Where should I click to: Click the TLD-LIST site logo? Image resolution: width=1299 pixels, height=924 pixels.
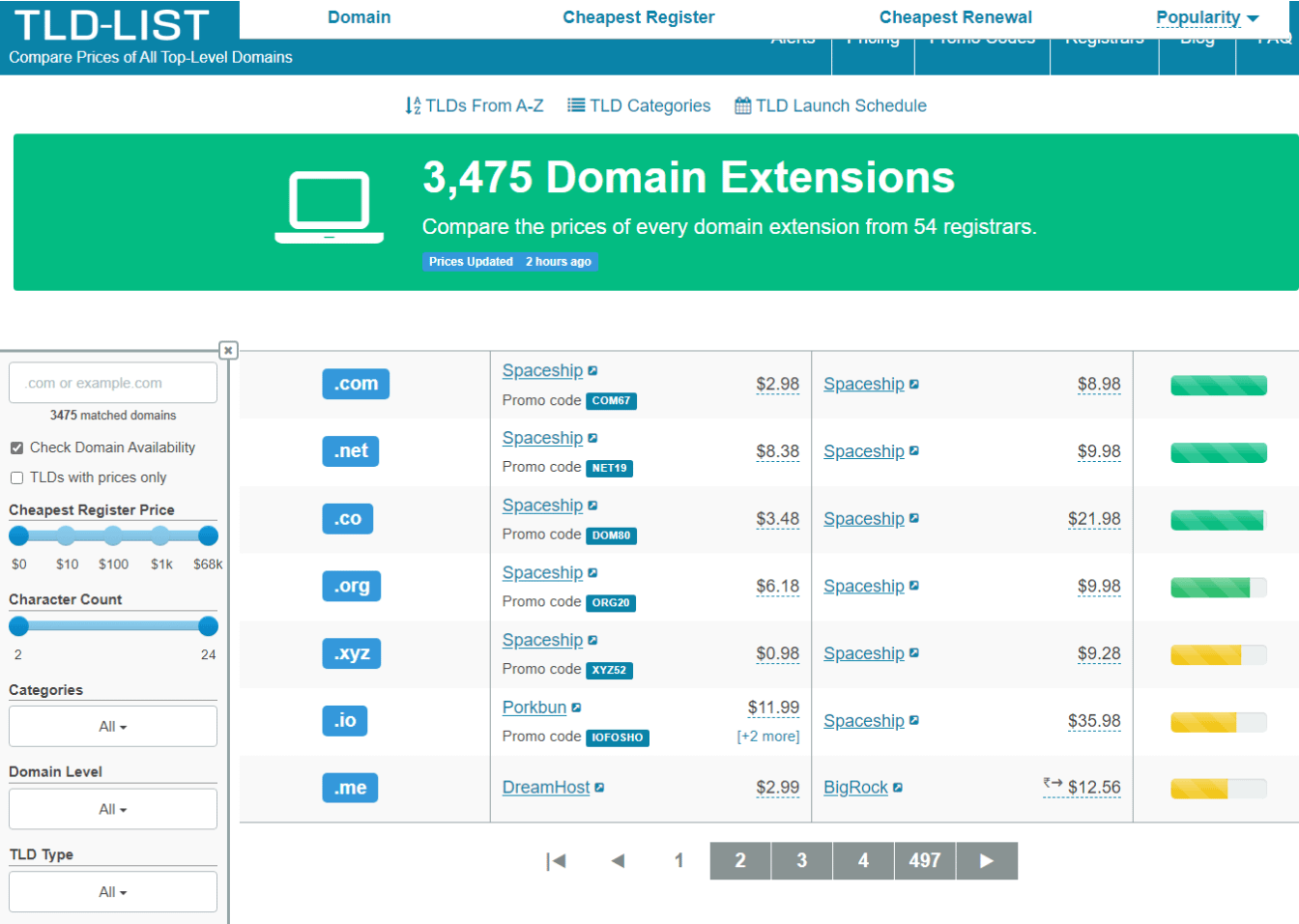[x=112, y=26]
